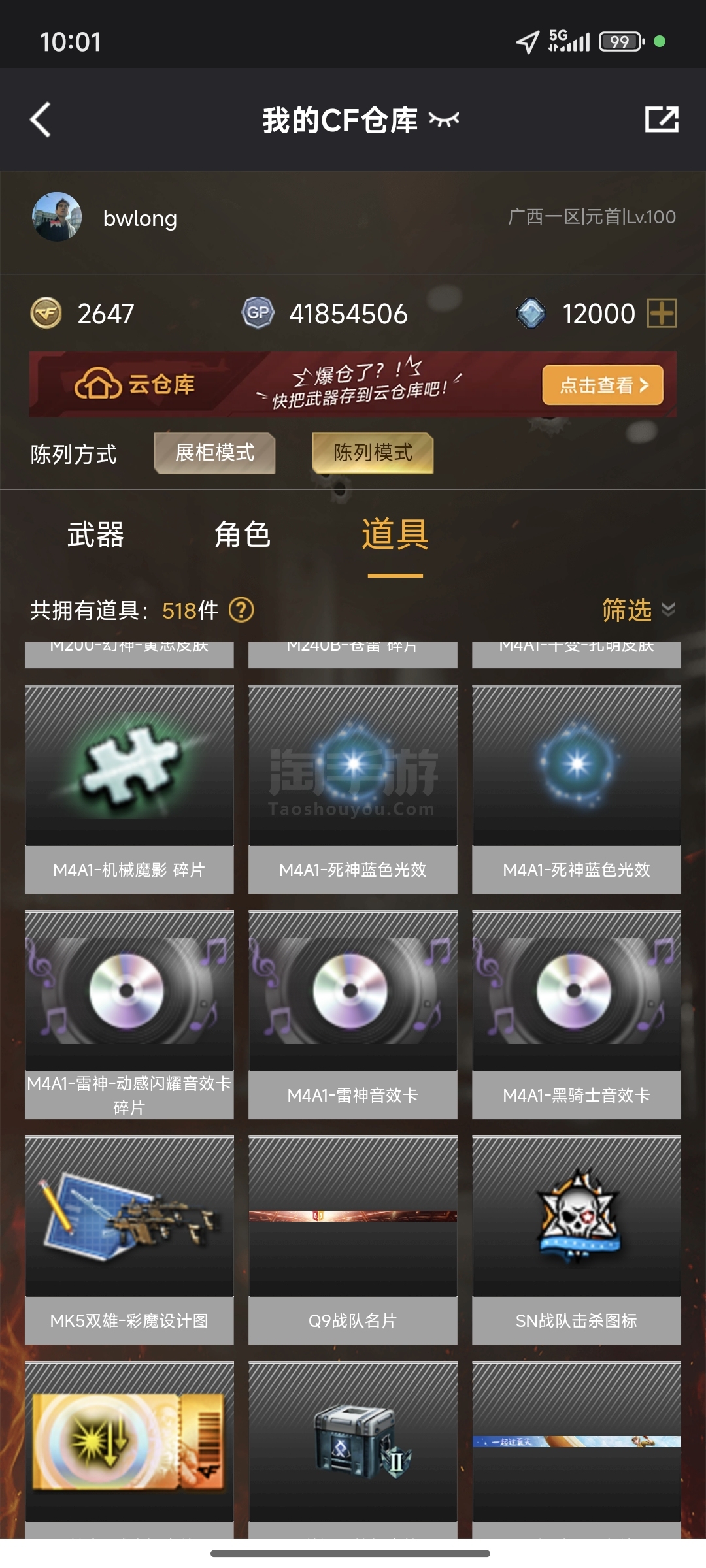Select the 角色 tab
The image size is (706, 1568).
point(243,534)
